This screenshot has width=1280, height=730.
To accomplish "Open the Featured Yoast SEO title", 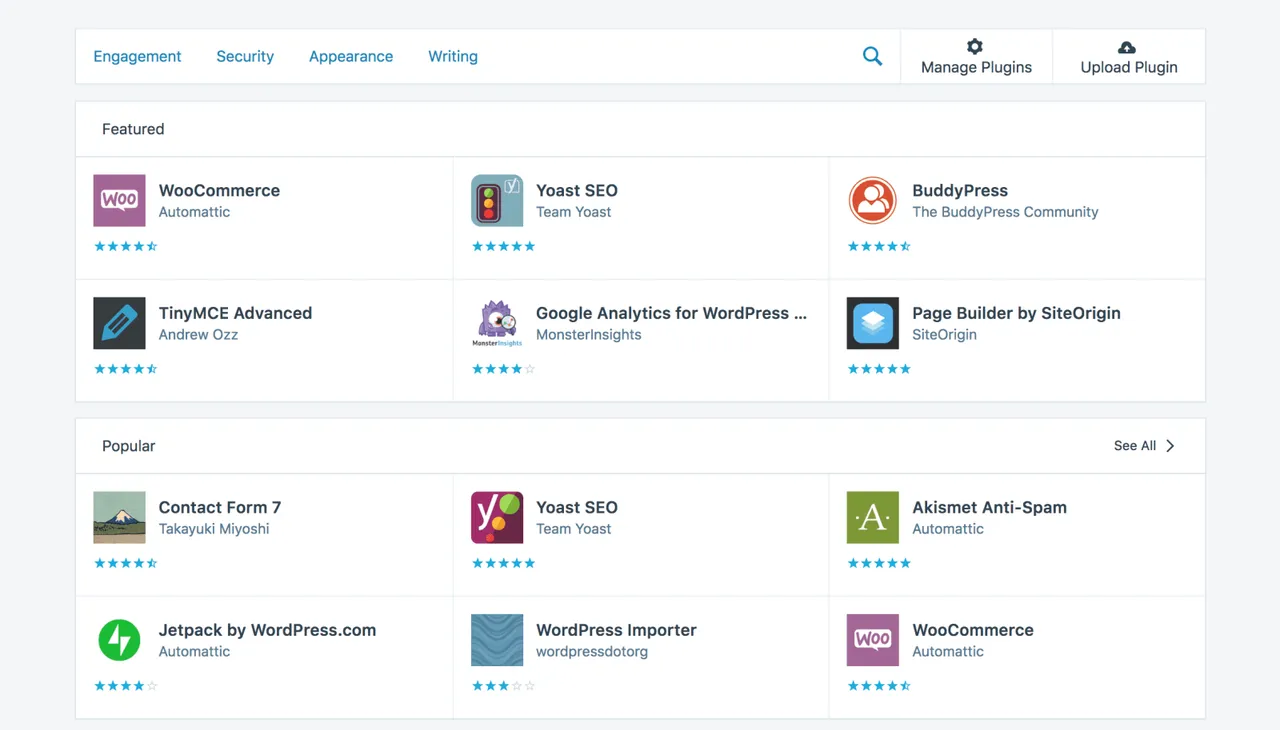I will (577, 190).
